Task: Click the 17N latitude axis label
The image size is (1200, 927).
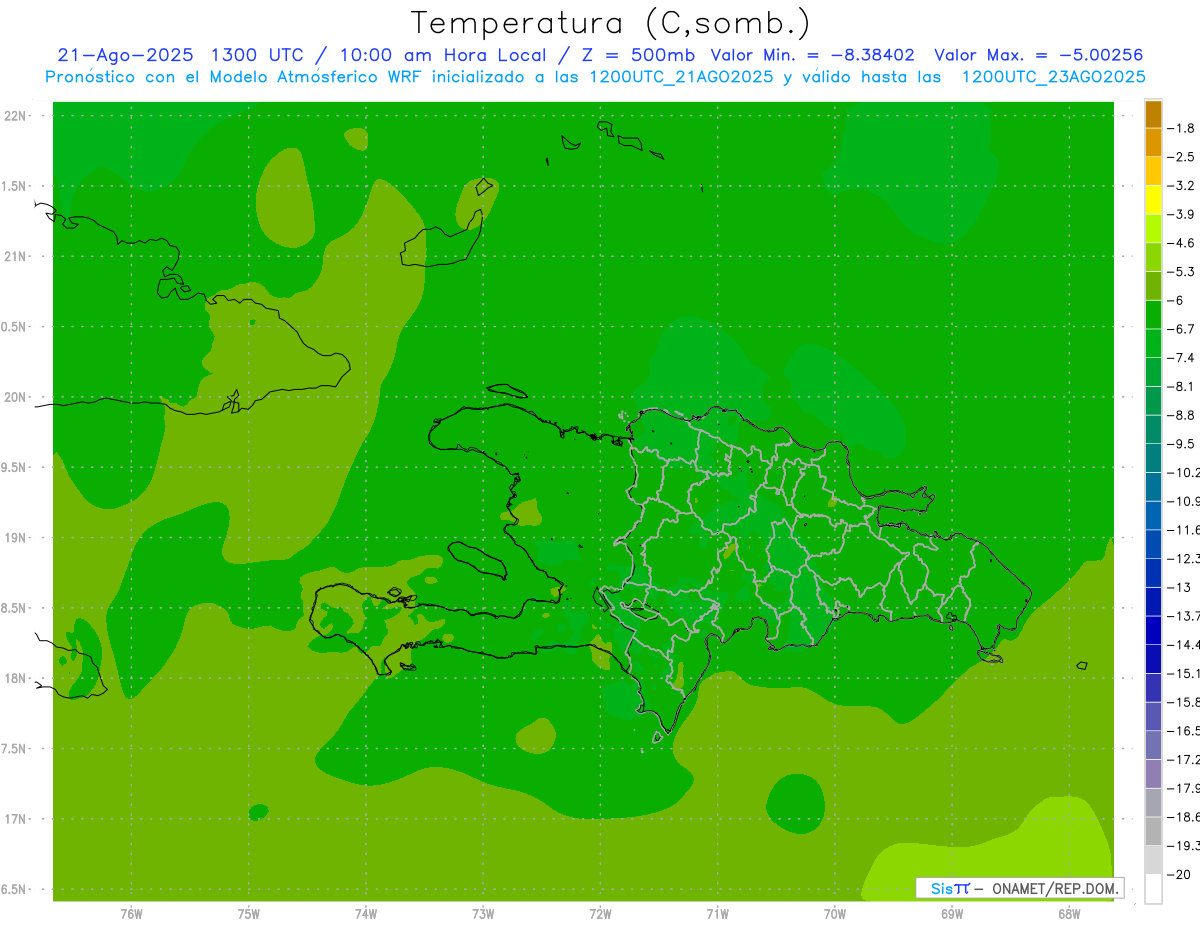Action: click(15, 819)
